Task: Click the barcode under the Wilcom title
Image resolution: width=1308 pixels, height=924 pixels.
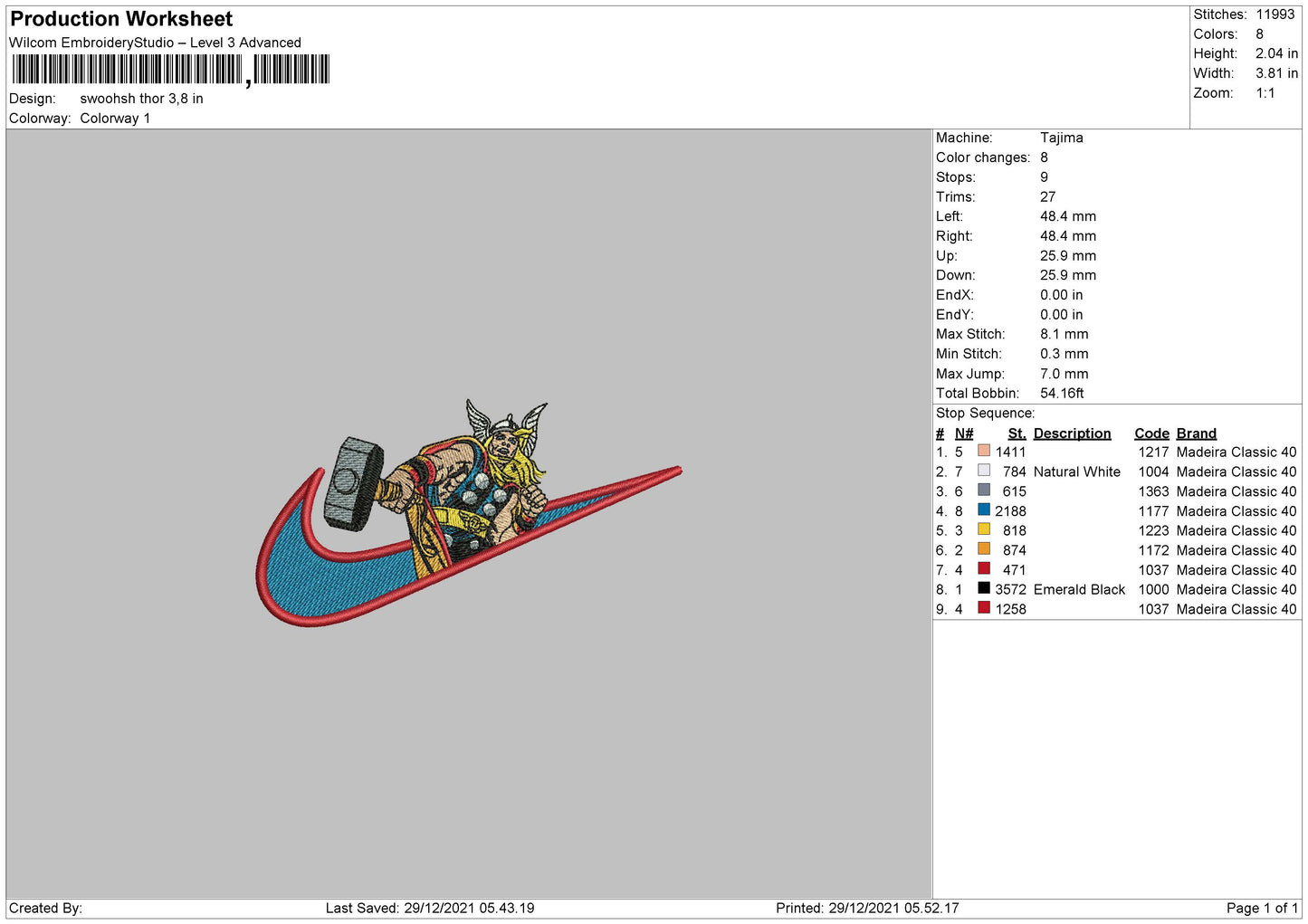Action: pos(171,70)
